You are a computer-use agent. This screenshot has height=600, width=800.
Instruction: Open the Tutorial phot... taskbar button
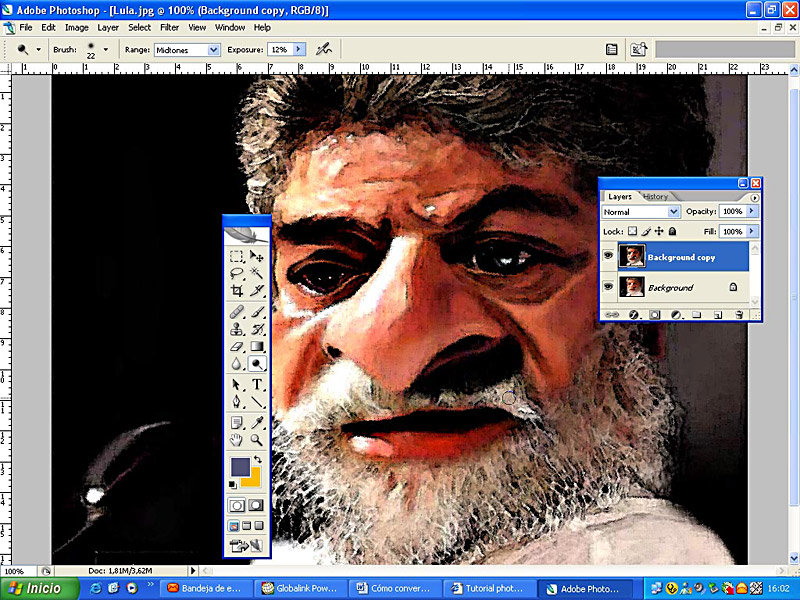point(482,588)
